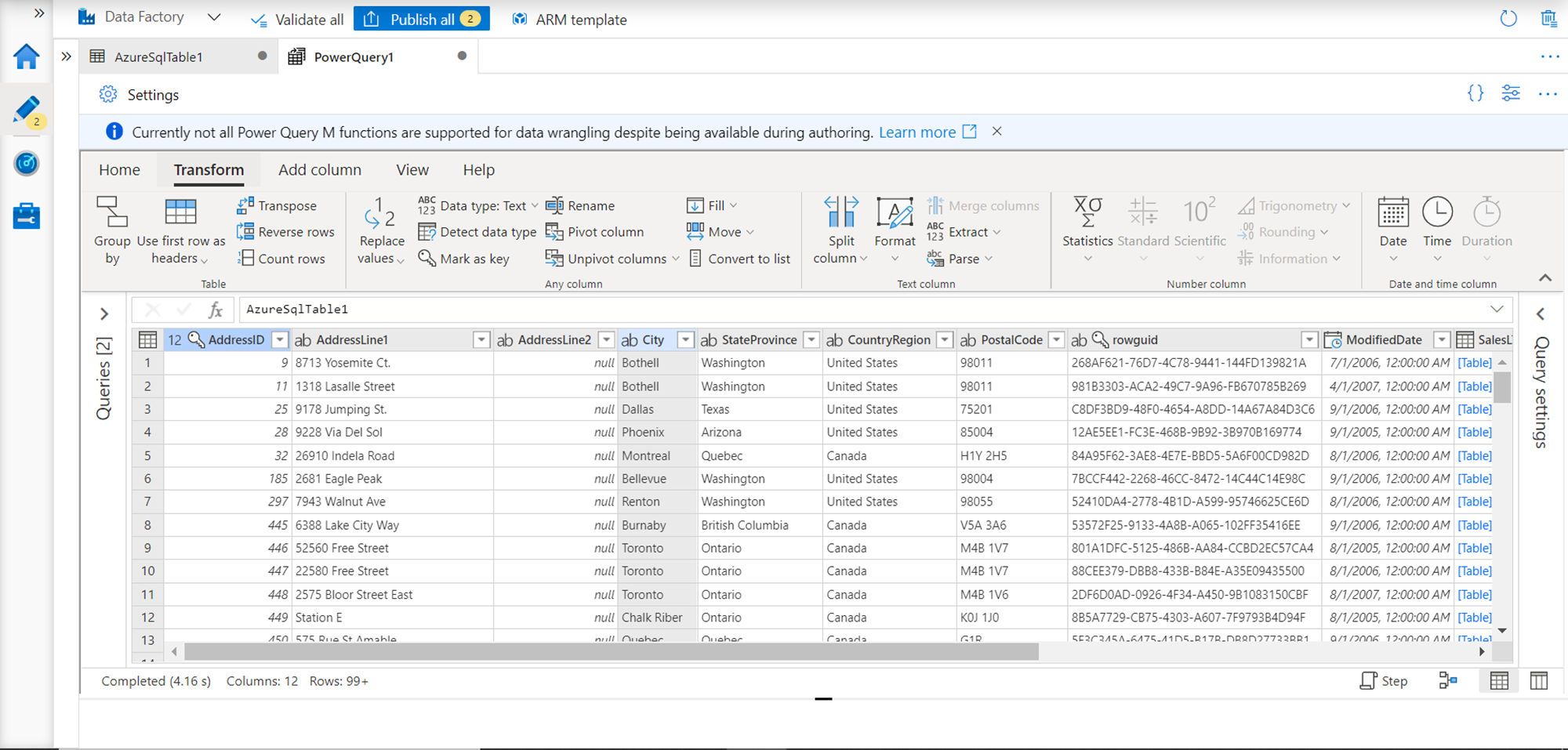
Task: Click the Publish all button
Action: [422, 19]
